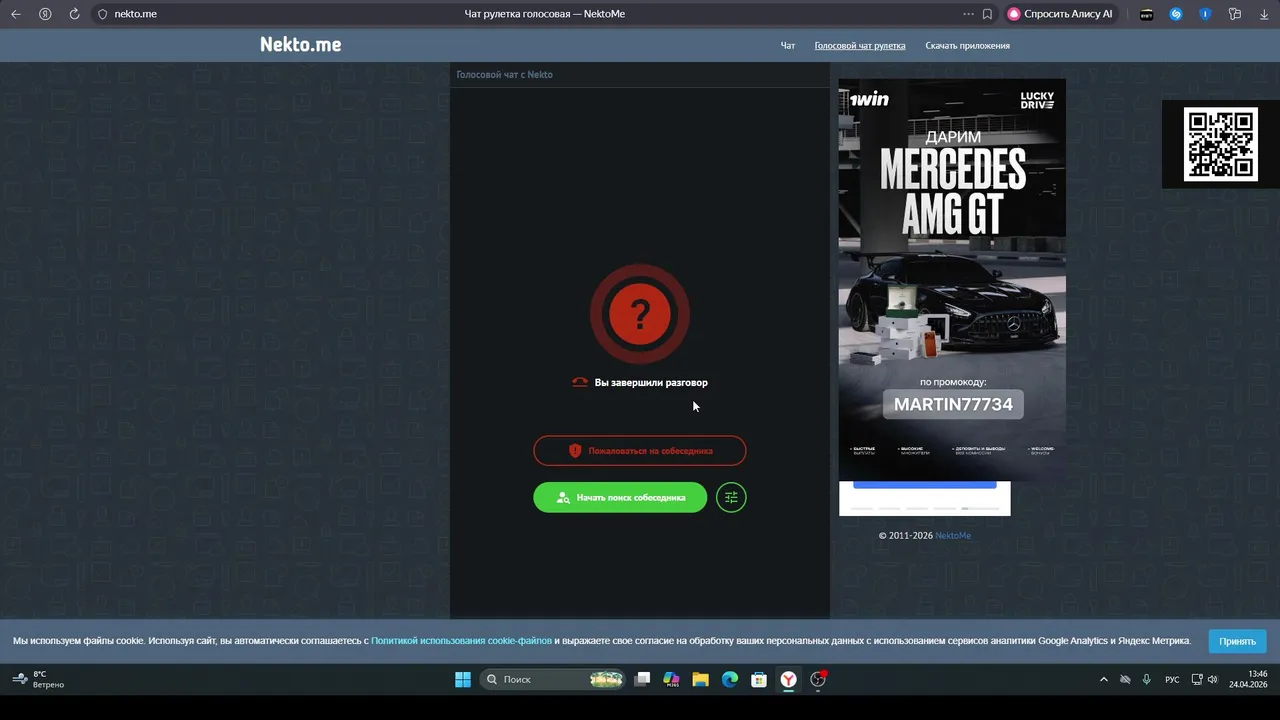Click the Nekto.me logo
The width and height of the screenshot is (1280, 720).
(300, 44)
